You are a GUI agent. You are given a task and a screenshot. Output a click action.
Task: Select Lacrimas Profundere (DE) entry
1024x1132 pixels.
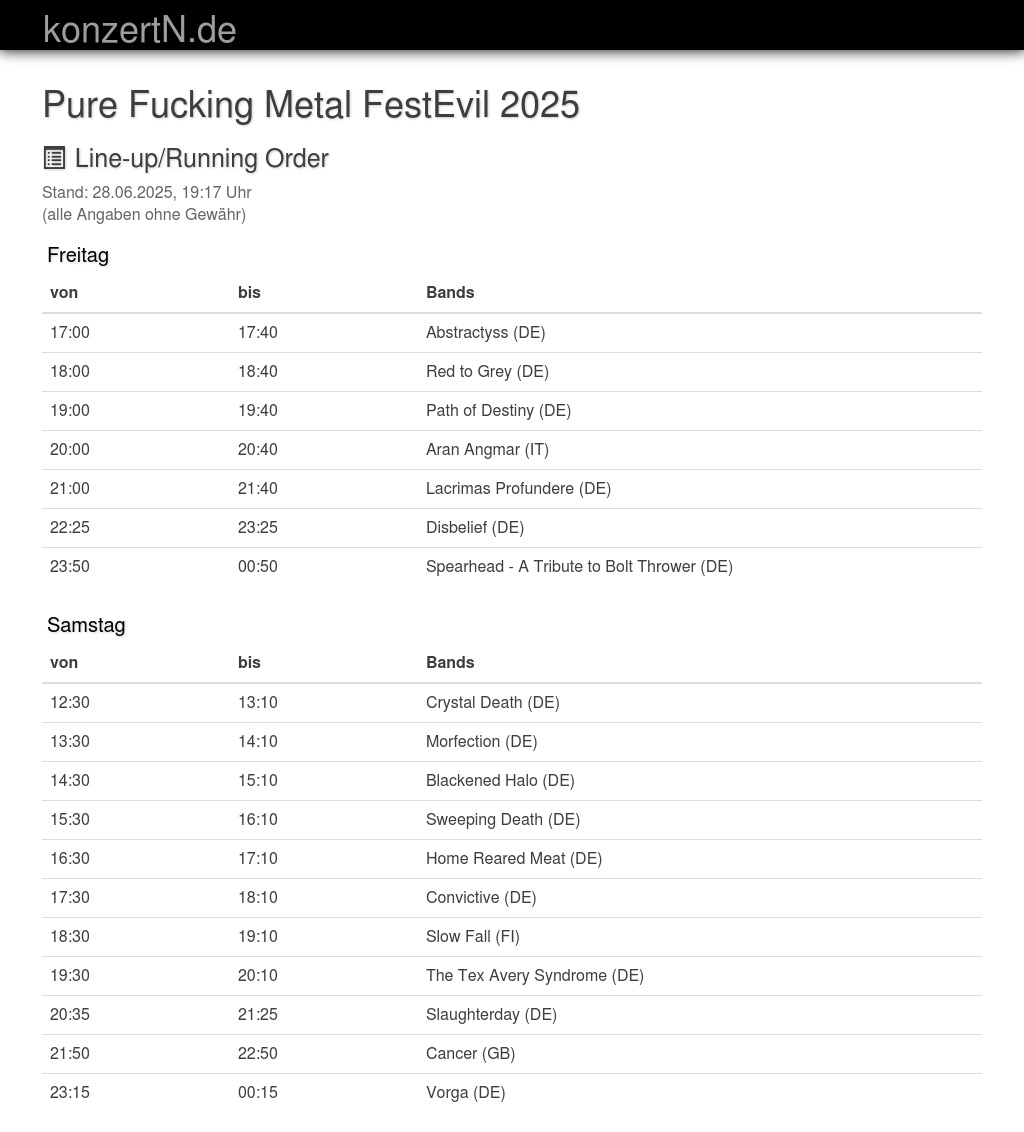click(x=518, y=489)
